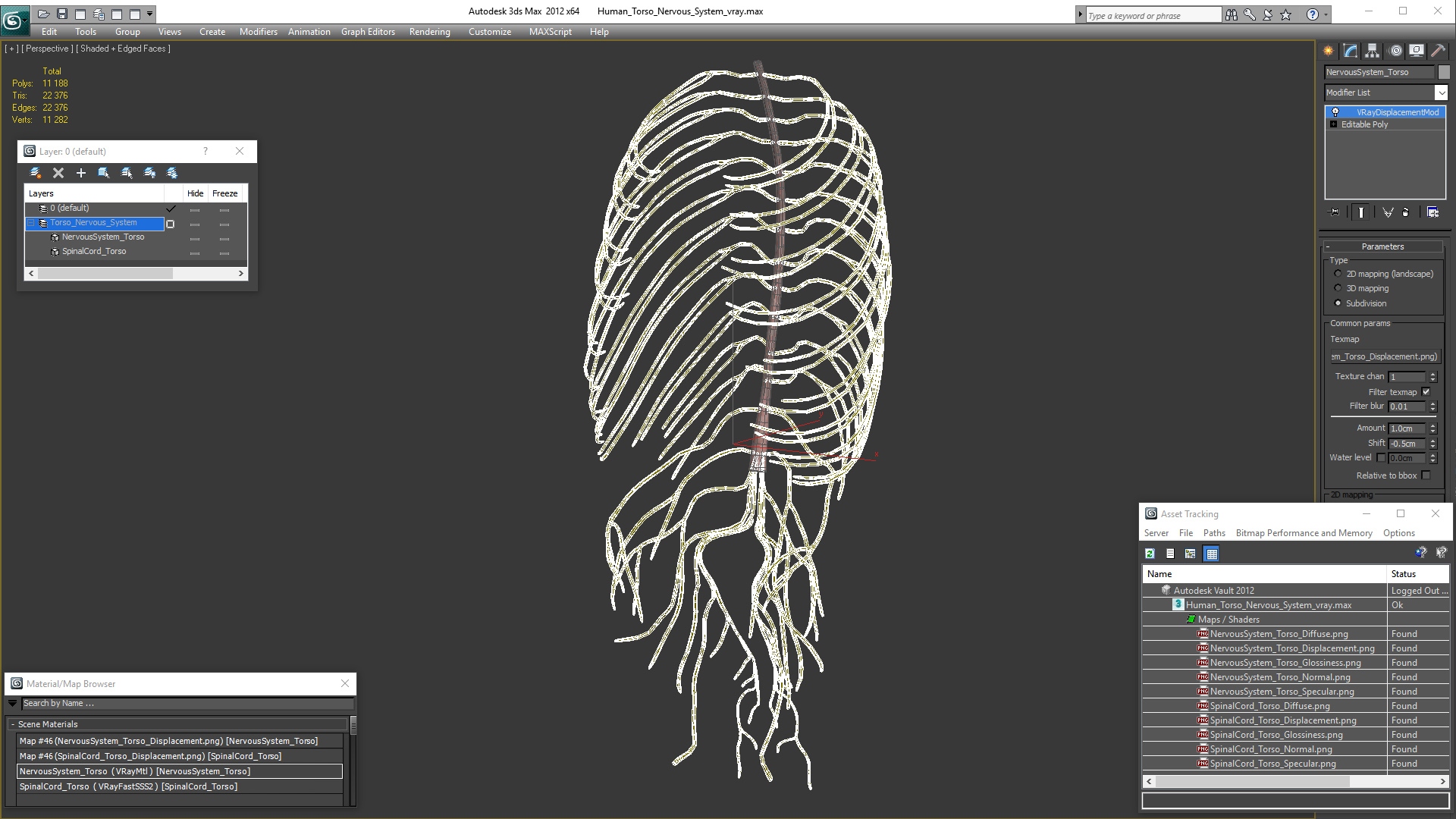Toggle Water level checkbox
The image size is (1456, 819).
(x=1381, y=458)
